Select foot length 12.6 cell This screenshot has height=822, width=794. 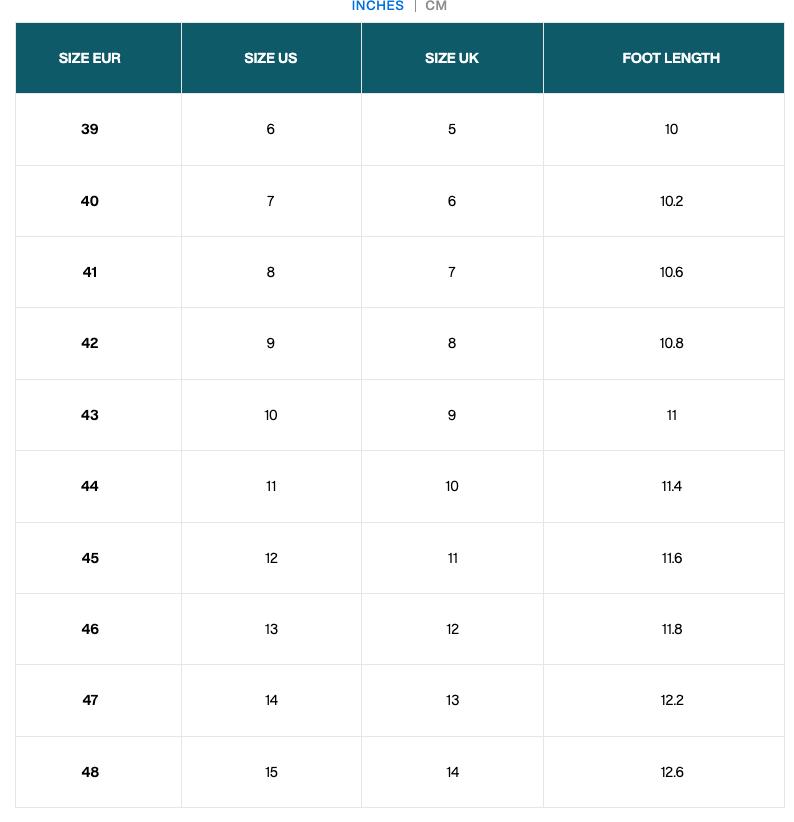[x=671, y=772]
